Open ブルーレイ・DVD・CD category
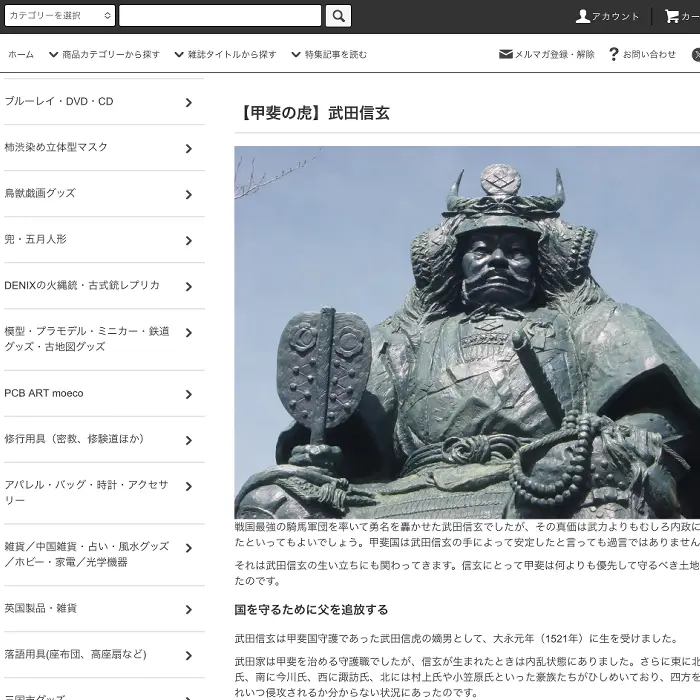The image size is (700, 700). [x=59, y=101]
